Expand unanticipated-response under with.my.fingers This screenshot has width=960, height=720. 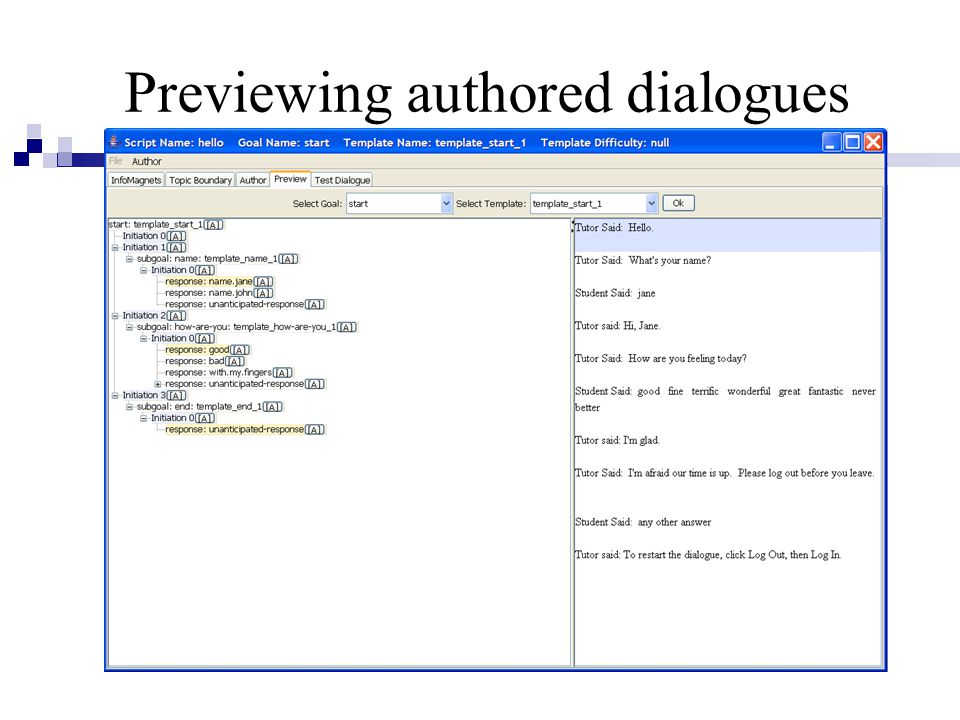pyautogui.click(x=157, y=384)
